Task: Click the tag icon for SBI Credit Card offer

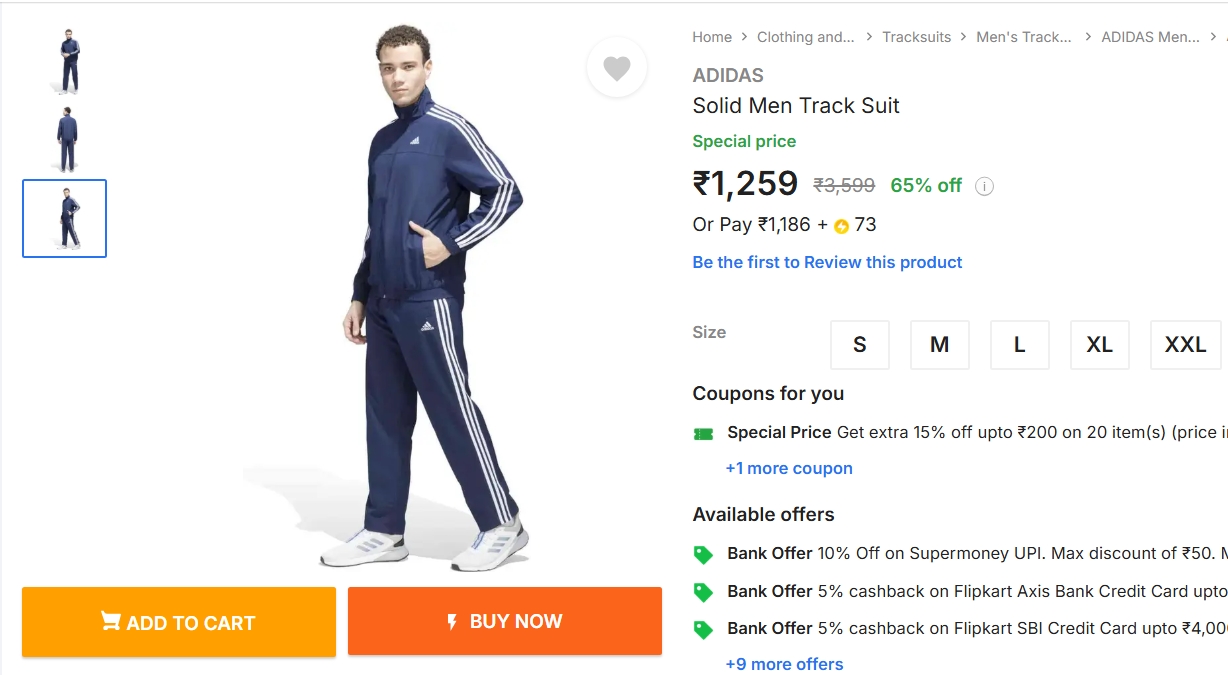Action: point(703,628)
